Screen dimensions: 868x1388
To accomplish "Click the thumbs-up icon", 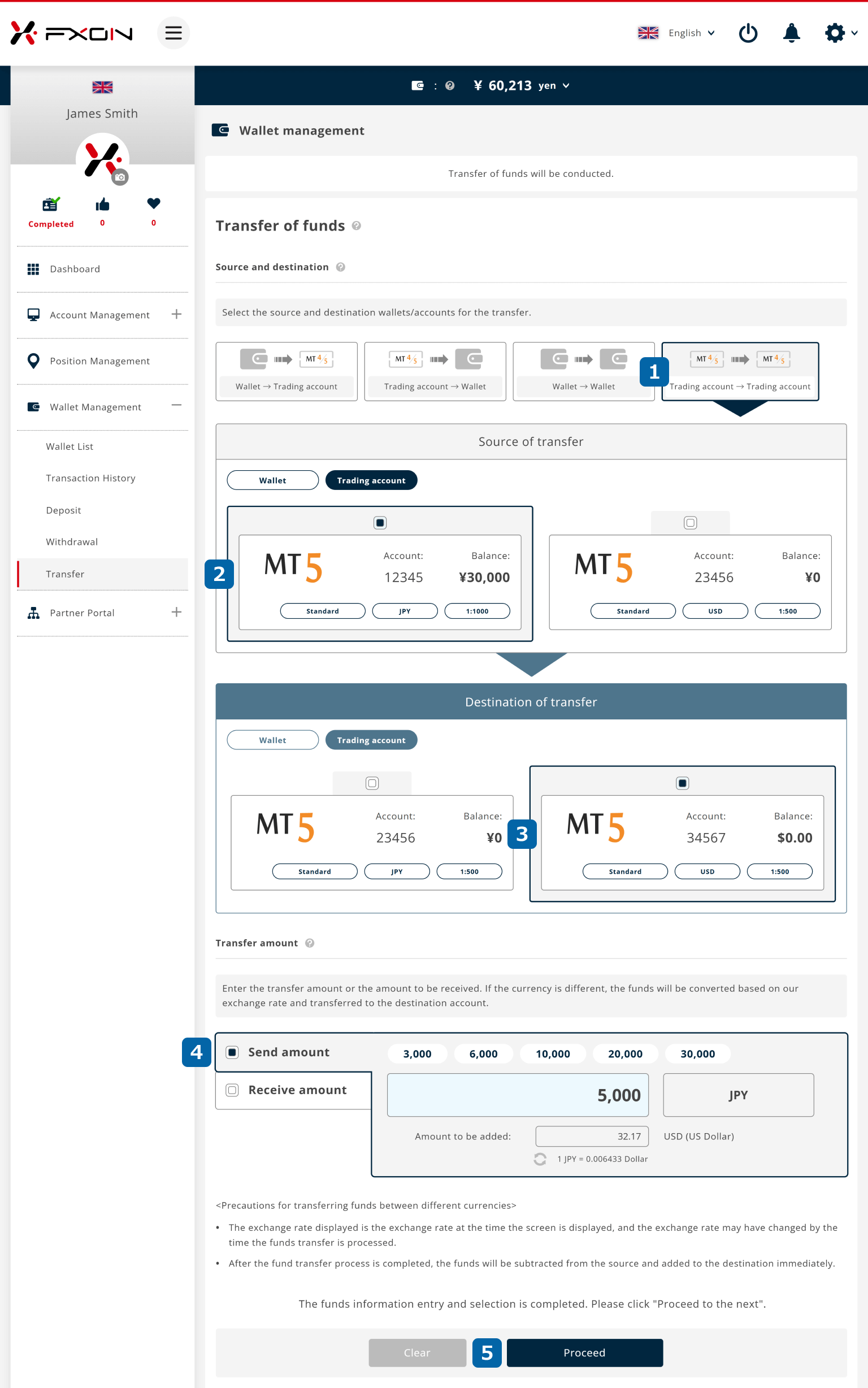I will (x=102, y=205).
